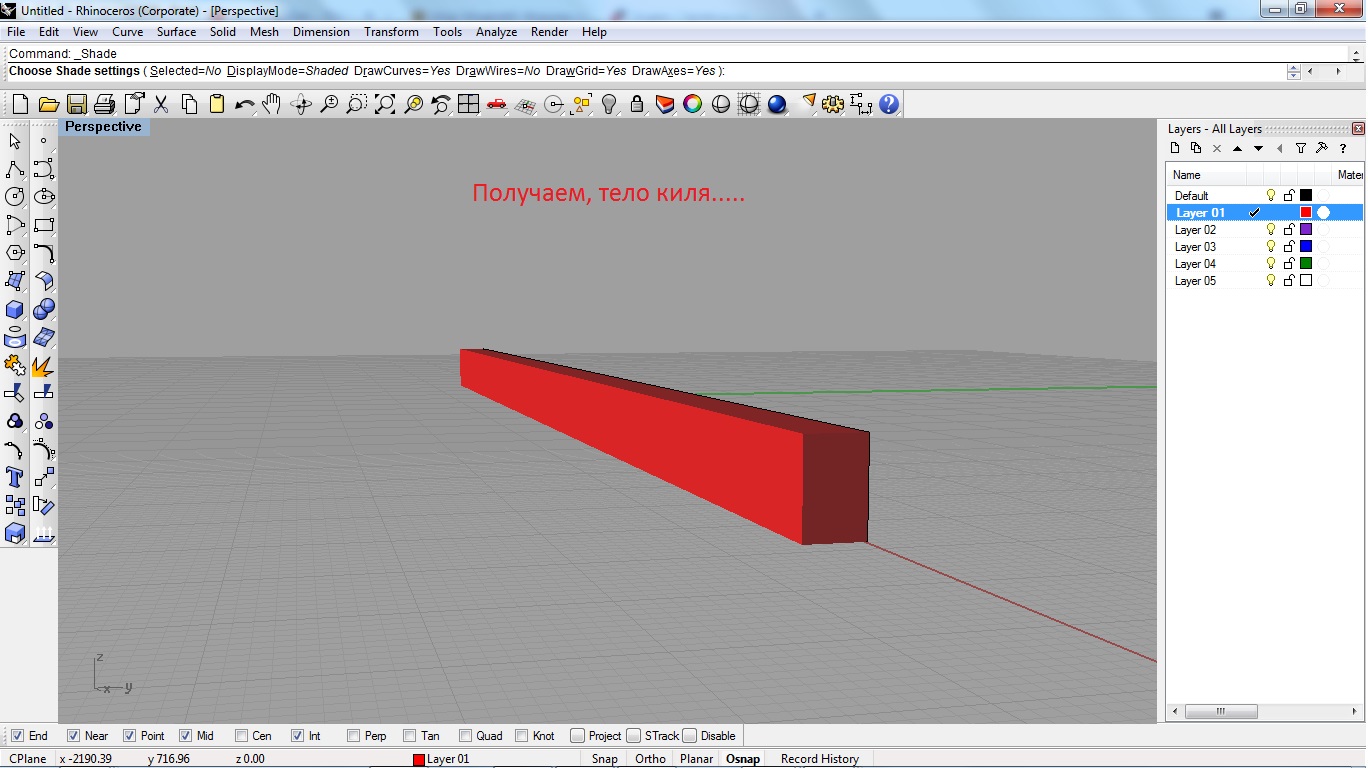Select the Circle tool in left toolbar
The height and width of the screenshot is (768, 1368).
[x=15, y=197]
